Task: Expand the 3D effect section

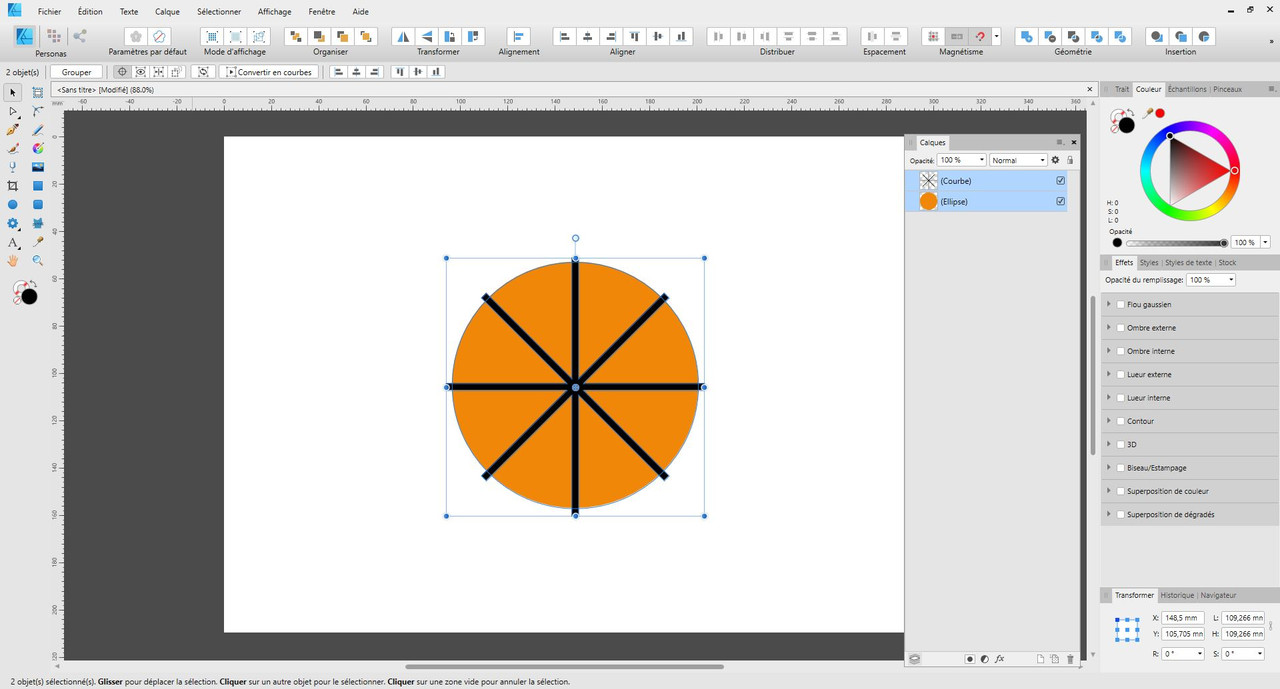Action: click(1108, 444)
